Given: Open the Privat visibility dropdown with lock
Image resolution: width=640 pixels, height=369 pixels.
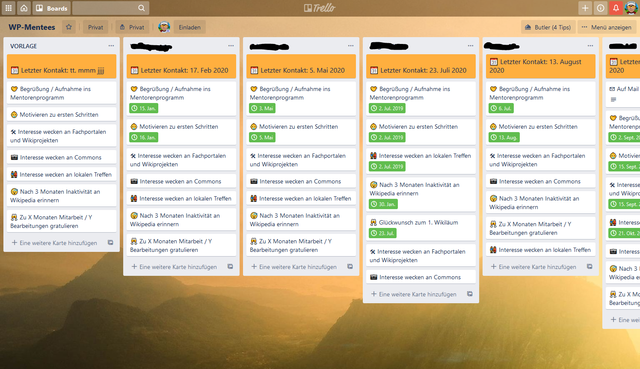Looking at the screenshot, I should [132, 27].
